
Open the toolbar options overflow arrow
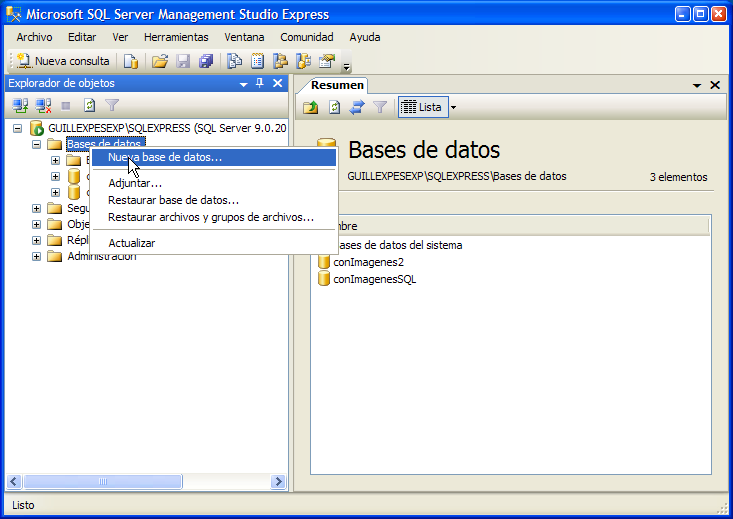pyautogui.click(x=346, y=67)
